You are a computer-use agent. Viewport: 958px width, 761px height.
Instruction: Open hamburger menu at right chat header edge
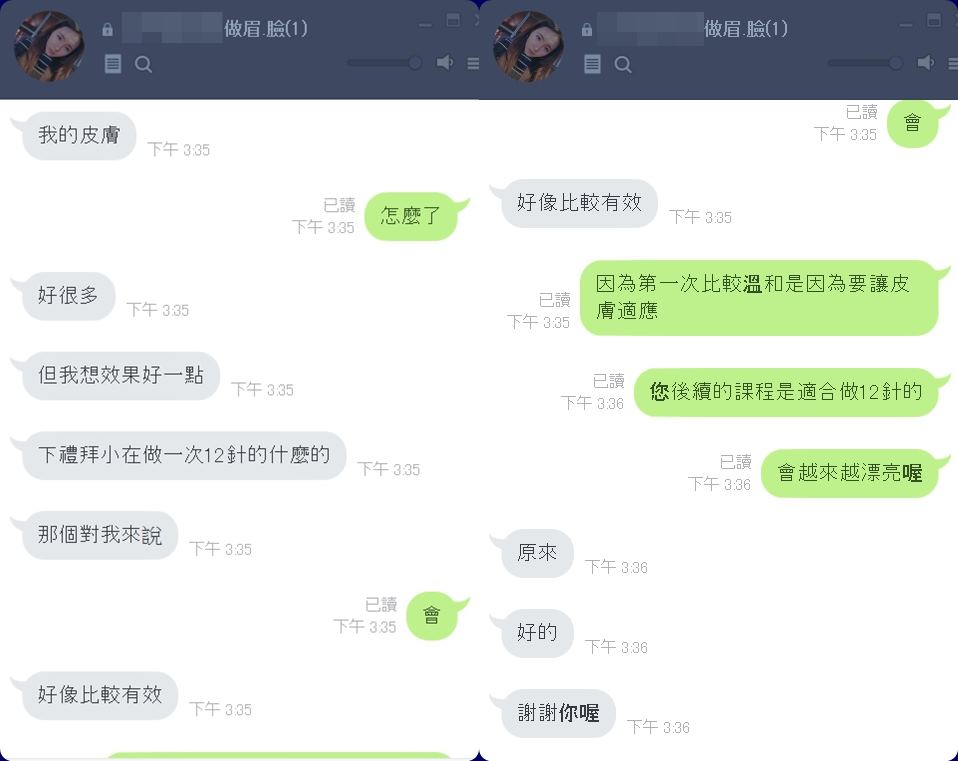click(x=953, y=63)
